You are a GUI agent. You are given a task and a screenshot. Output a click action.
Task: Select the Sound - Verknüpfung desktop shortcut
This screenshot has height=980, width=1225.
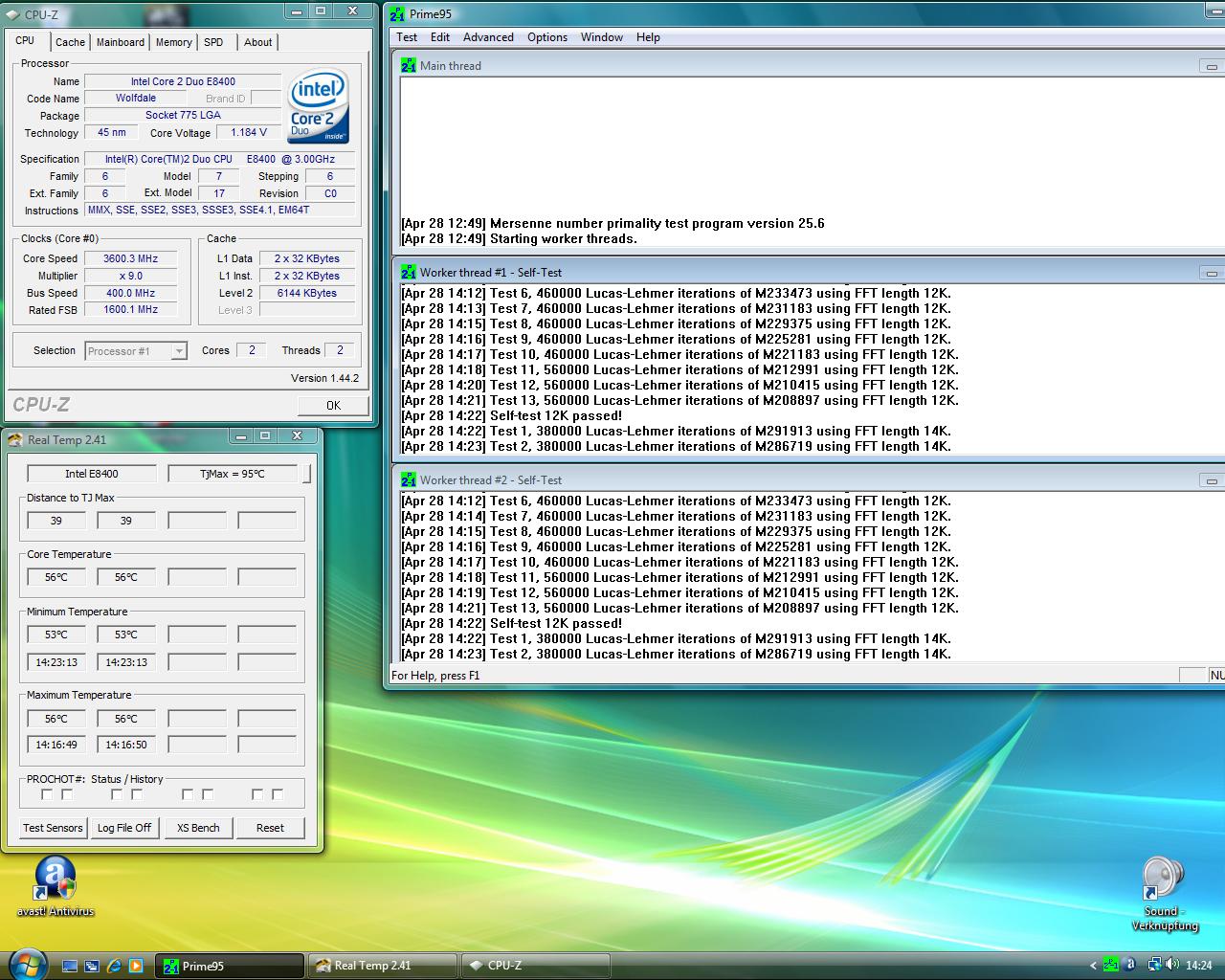pyautogui.click(x=1165, y=894)
